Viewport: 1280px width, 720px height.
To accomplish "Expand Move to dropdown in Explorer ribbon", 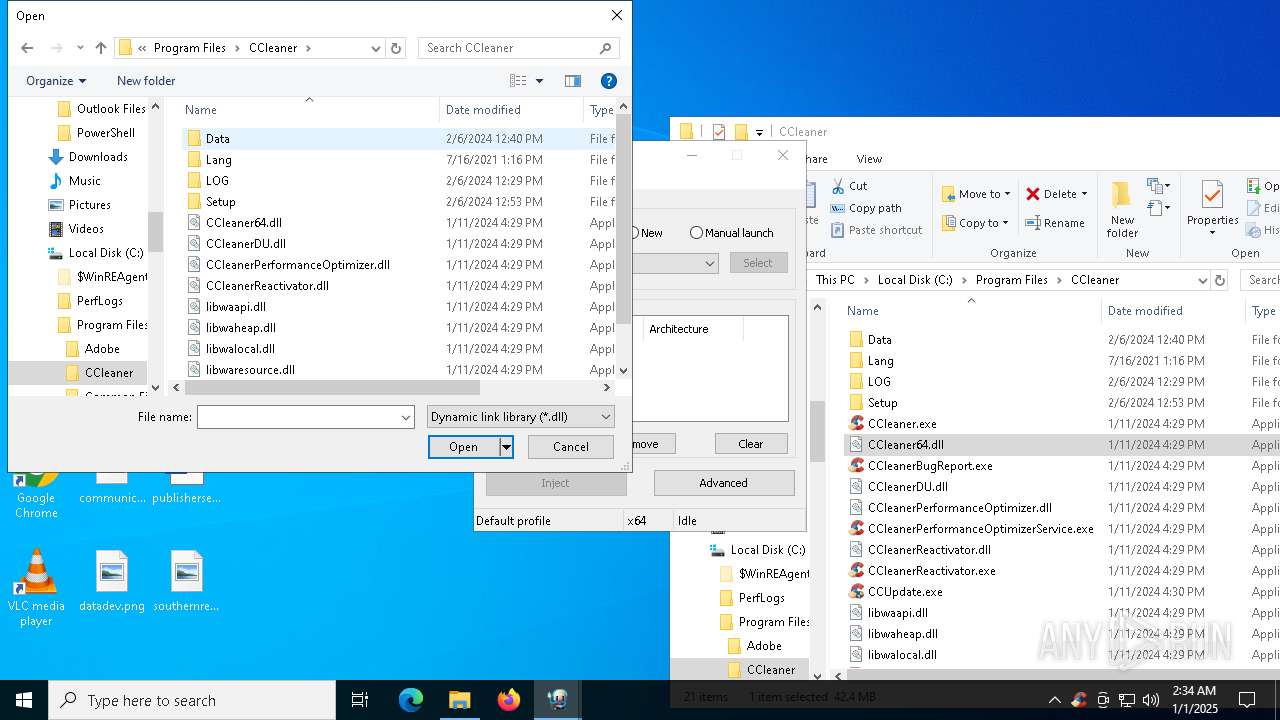I will [x=1006, y=194].
